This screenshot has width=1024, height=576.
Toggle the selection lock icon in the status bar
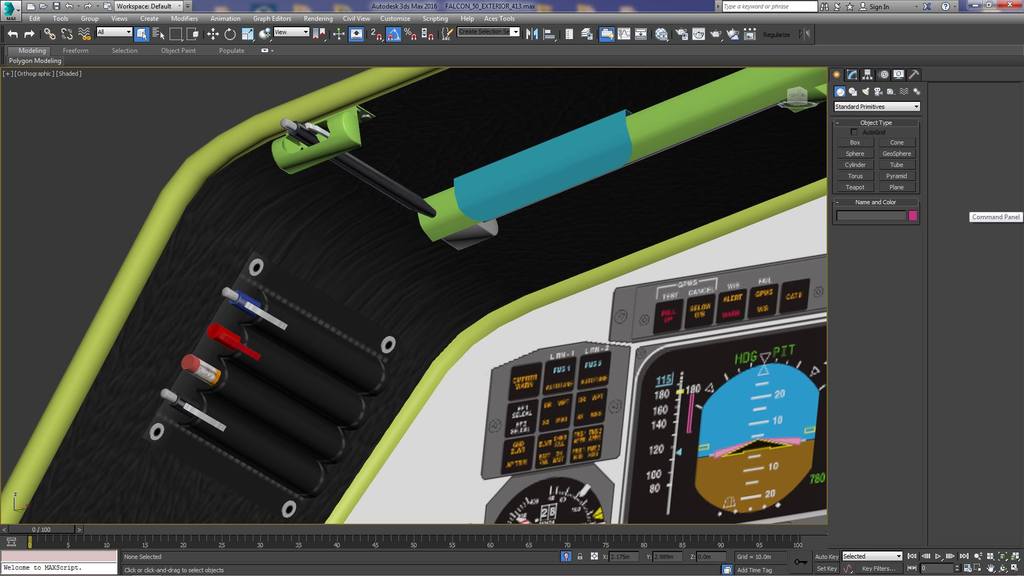coord(566,556)
